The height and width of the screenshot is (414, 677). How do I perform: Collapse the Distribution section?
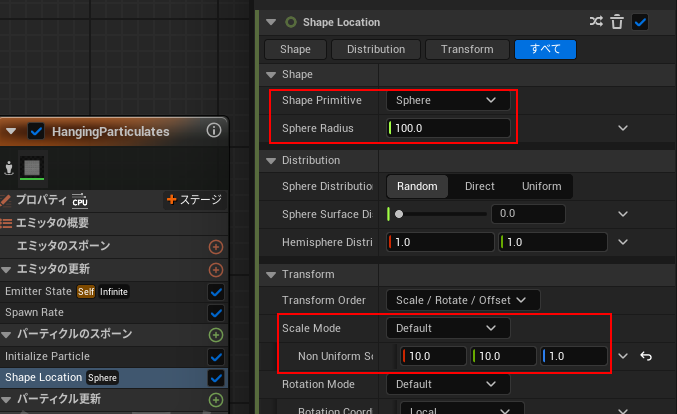(270, 160)
